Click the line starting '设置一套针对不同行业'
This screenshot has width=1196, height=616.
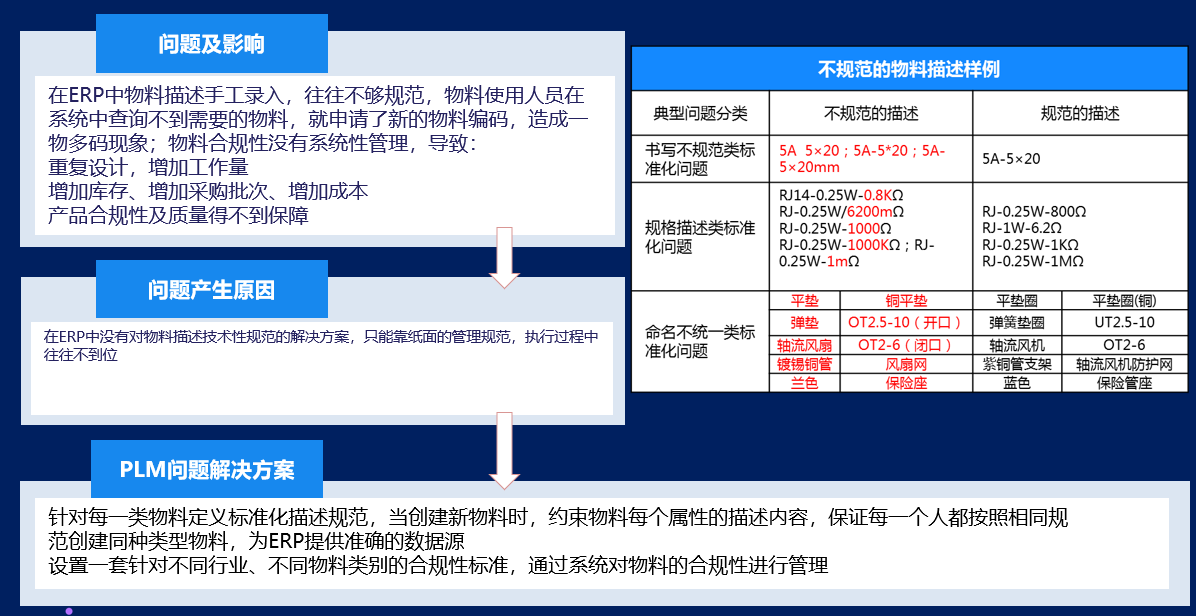pyautogui.click(x=438, y=566)
